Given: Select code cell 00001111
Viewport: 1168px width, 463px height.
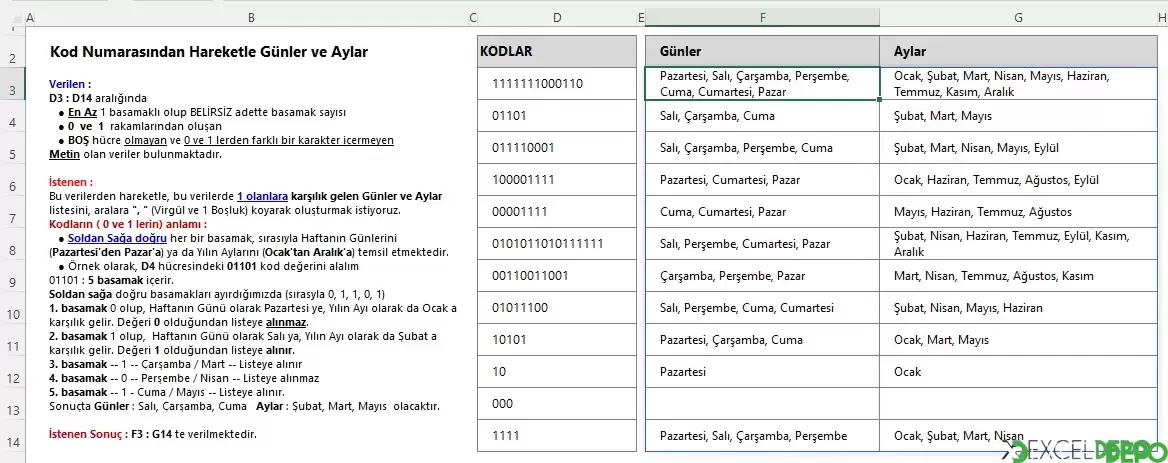Looking at the screenshot, I should coord(557,212).
